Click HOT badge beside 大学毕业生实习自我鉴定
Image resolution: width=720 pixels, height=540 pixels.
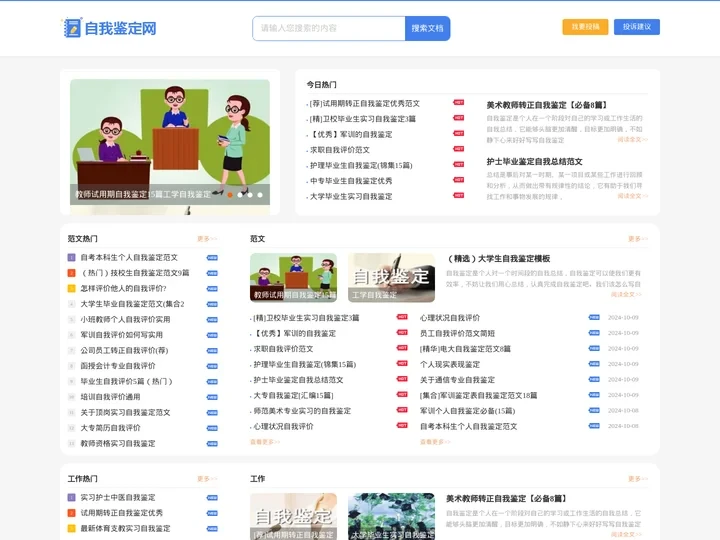pyautogui.click(x=459, y=195)
